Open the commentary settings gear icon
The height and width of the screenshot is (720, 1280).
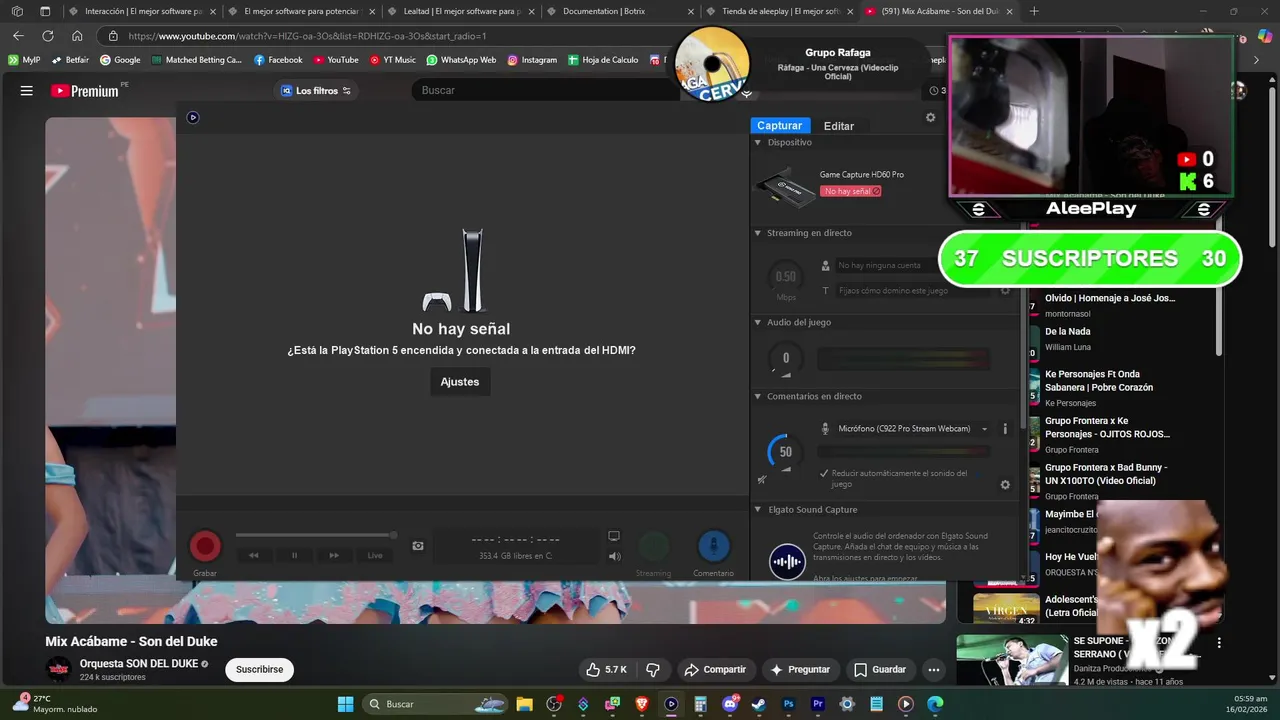click(1005, 485)
